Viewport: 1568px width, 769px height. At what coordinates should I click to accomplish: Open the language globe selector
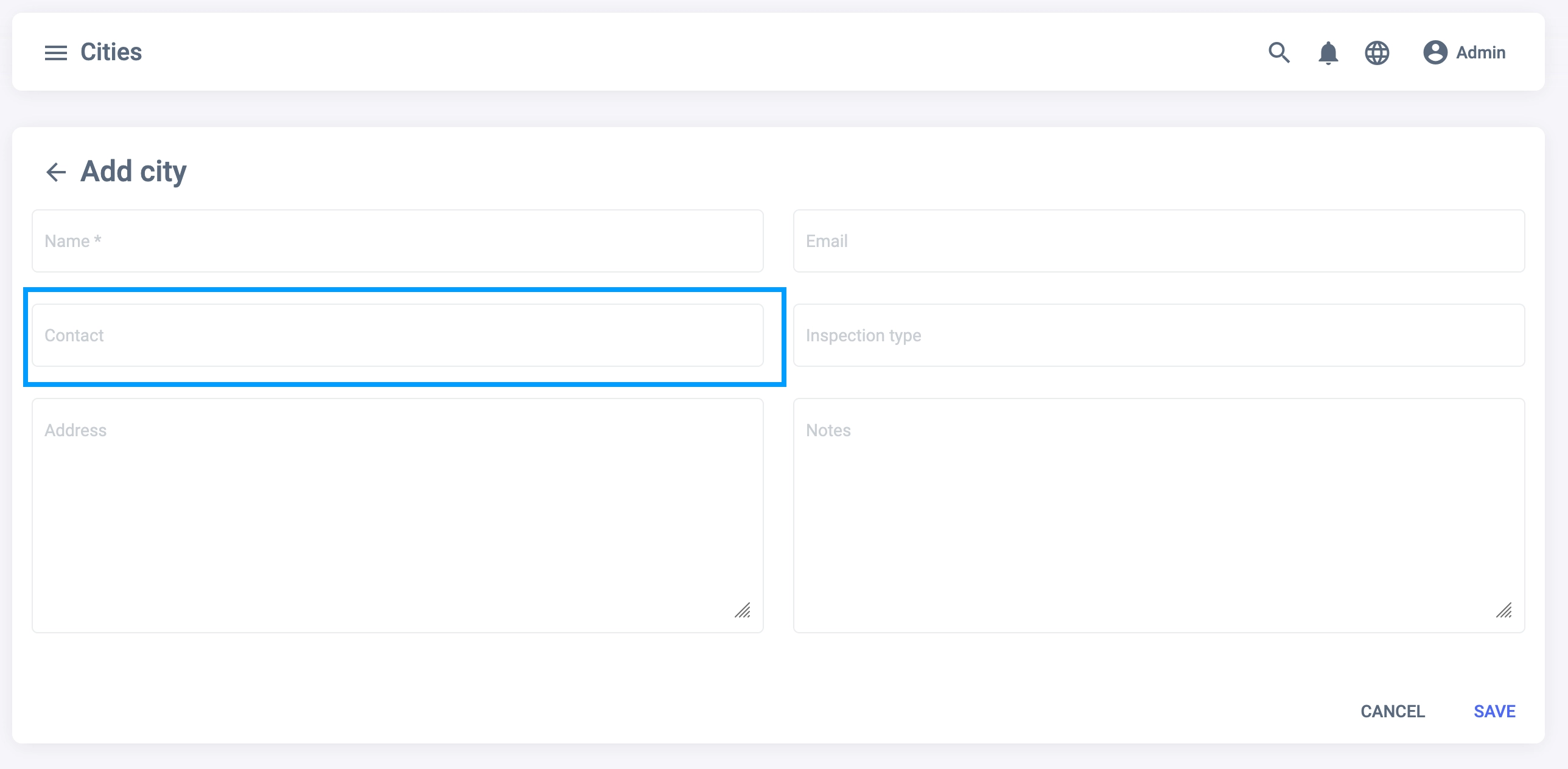1377,53
